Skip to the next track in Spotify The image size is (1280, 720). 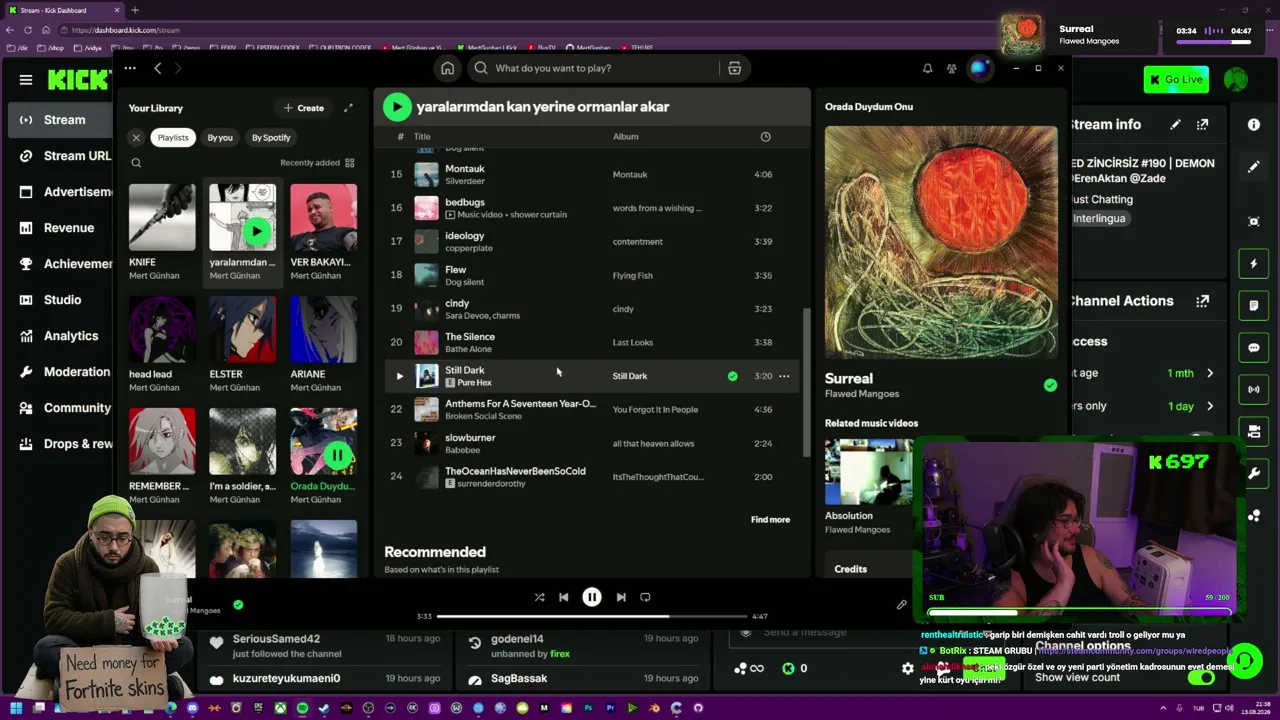[x=621, y=597]
